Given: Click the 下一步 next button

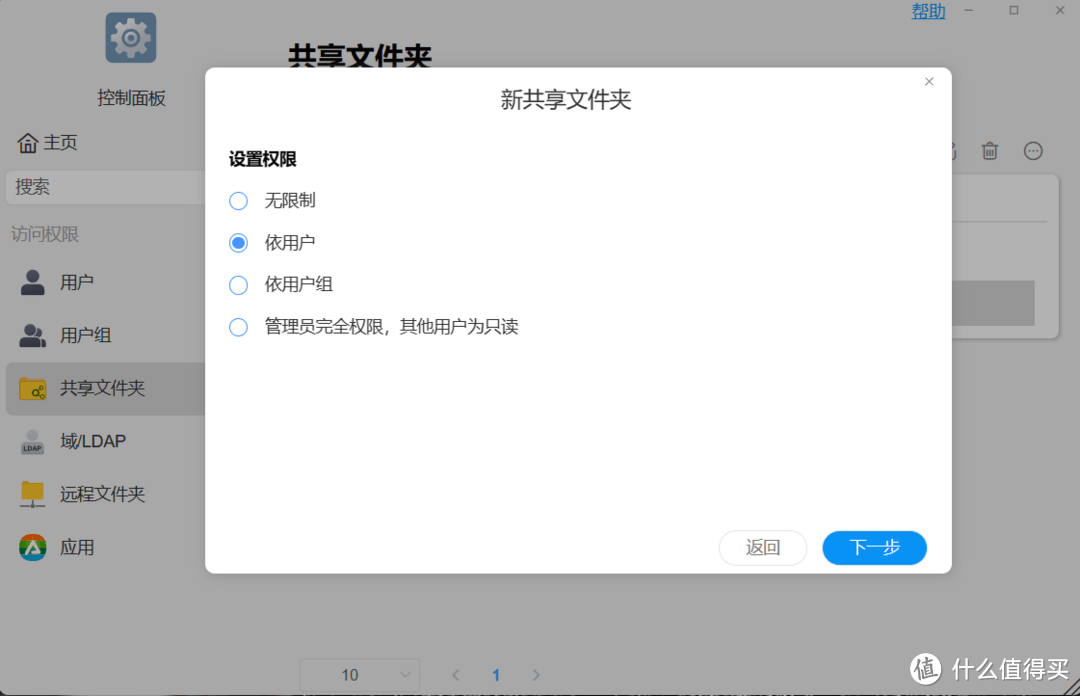Looking at the screenshot, I should pyautogui.click(x=874, y=548).
